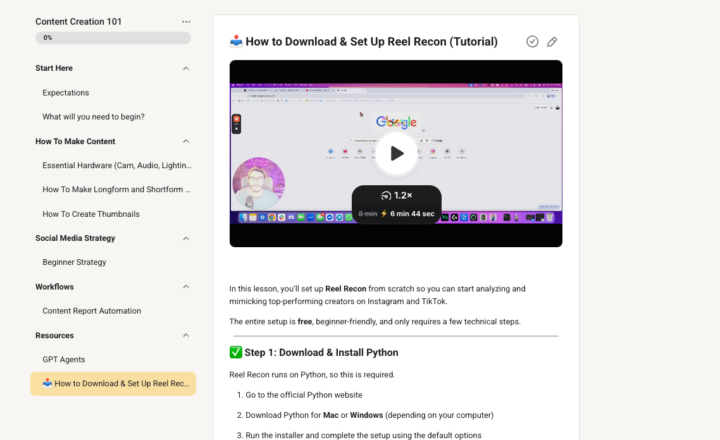Click 'Download Python for Mac or Windows' step
The width and height of the screenshot is (720, 440).
pos(369,415)
